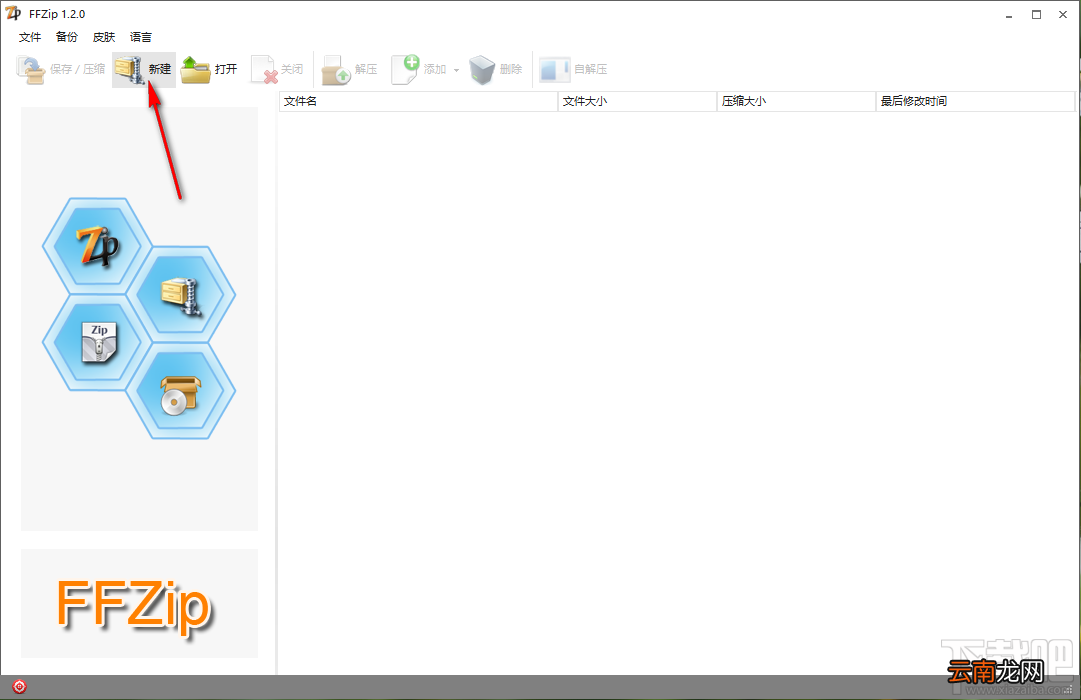Viewport: 1081px width, 700px height.
Task: Maximize the FFZip window
Action: (1036, 14)
